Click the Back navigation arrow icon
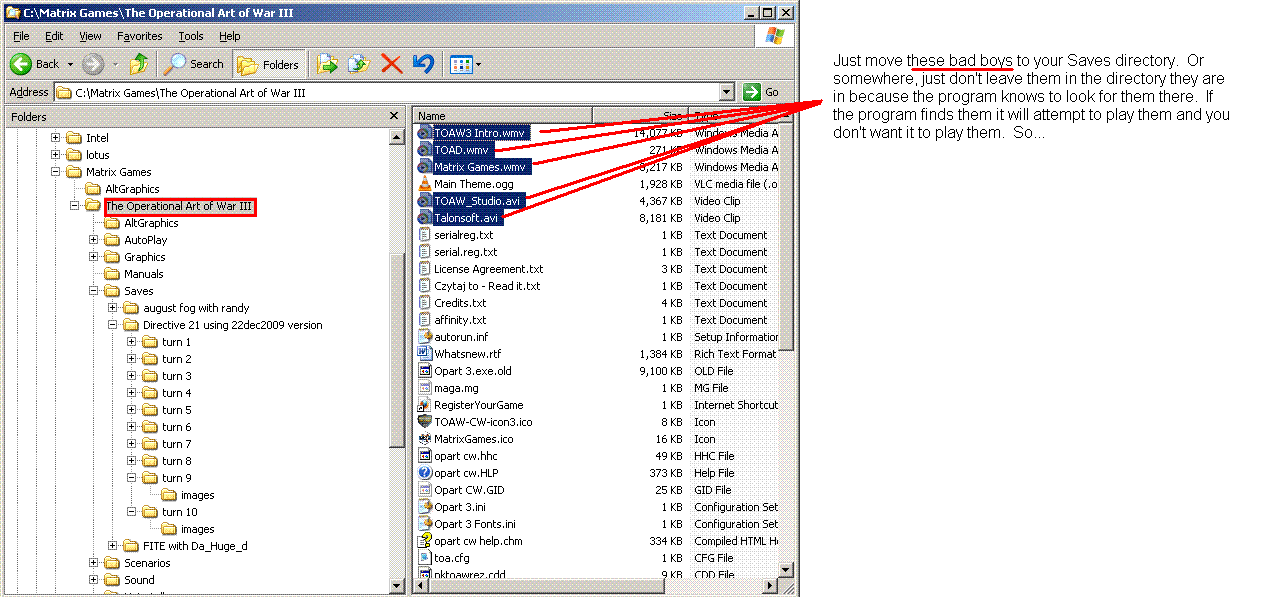The width and height of the screenshot is (1273, 597). point(21,64)
